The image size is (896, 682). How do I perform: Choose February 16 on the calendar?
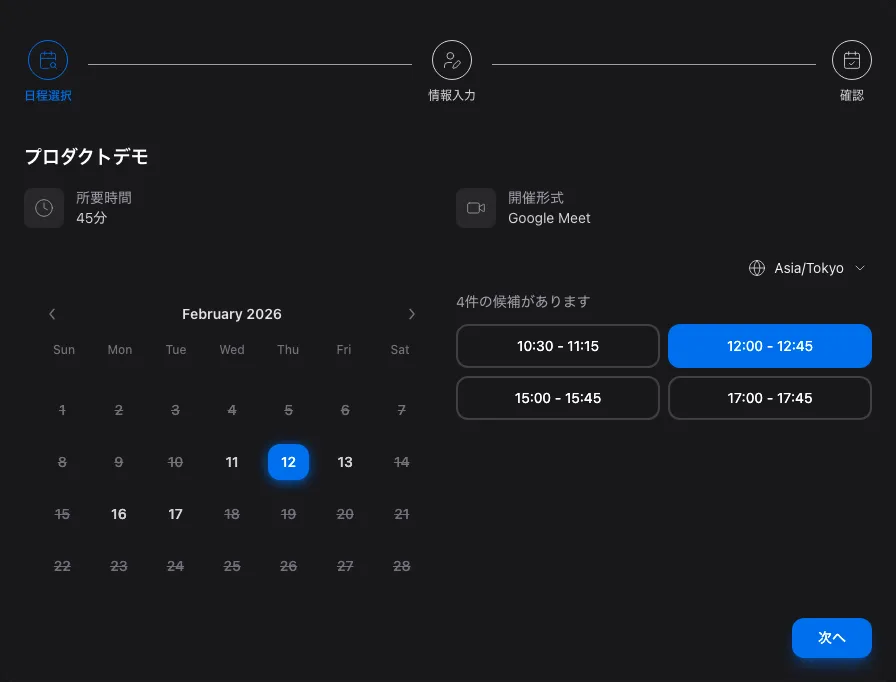click(x=119, y=514)
